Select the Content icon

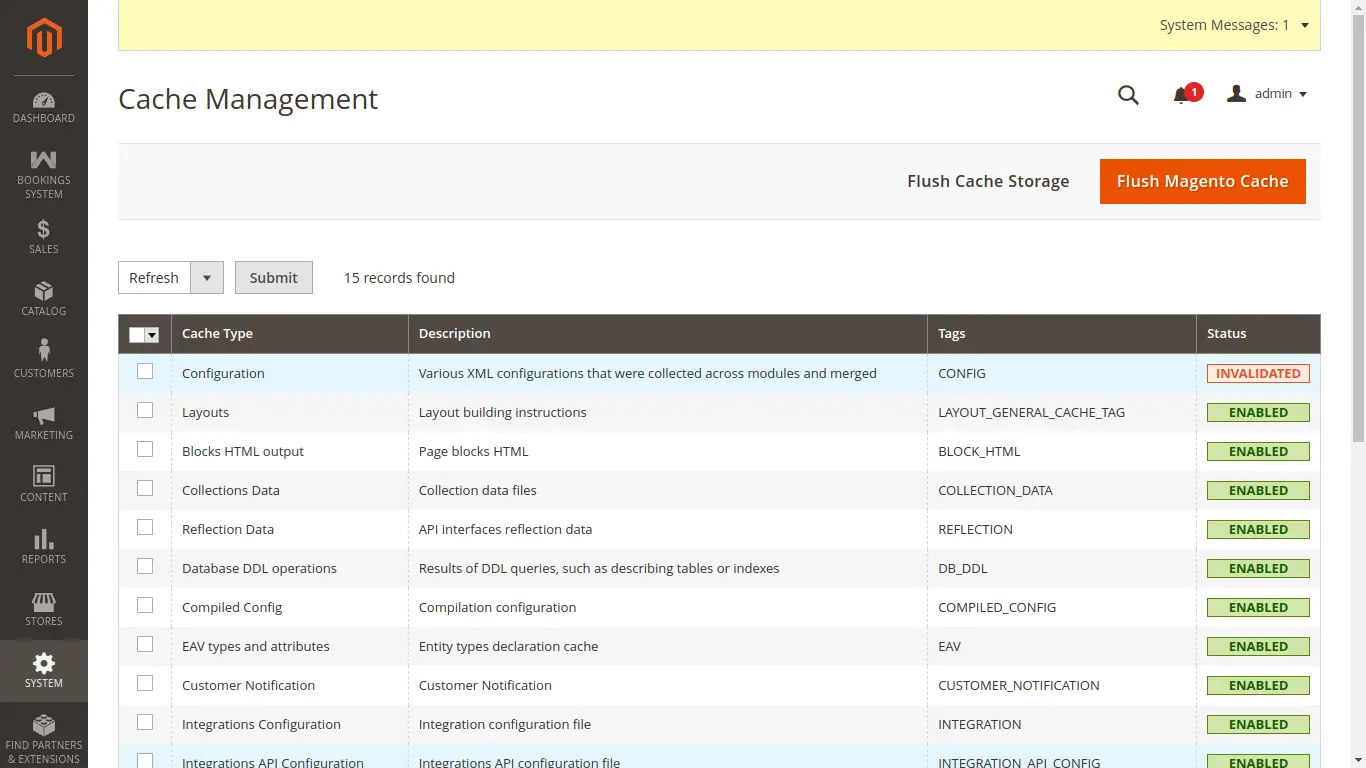(43, 484)
